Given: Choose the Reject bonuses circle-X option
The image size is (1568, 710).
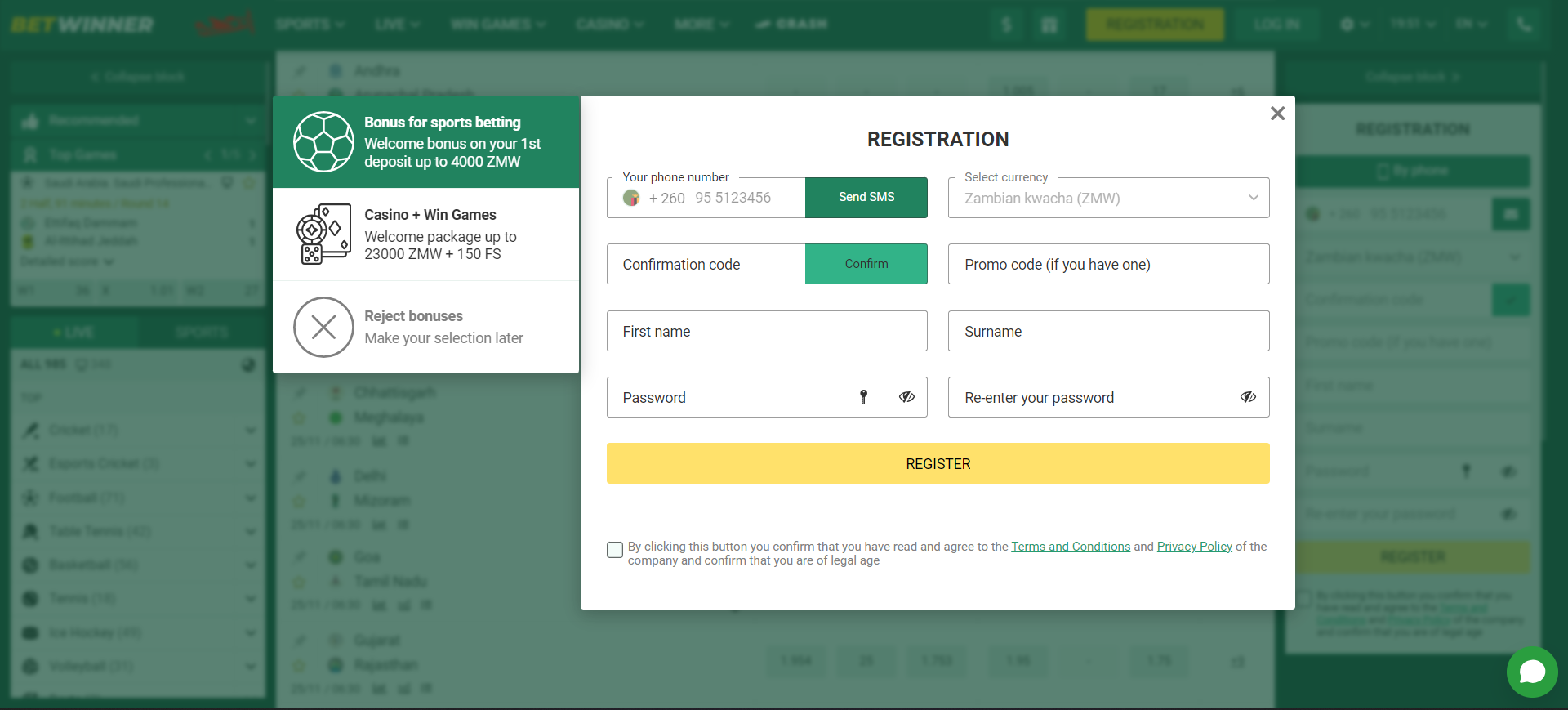Looking at the screenshot, I should tap(323, 327).
